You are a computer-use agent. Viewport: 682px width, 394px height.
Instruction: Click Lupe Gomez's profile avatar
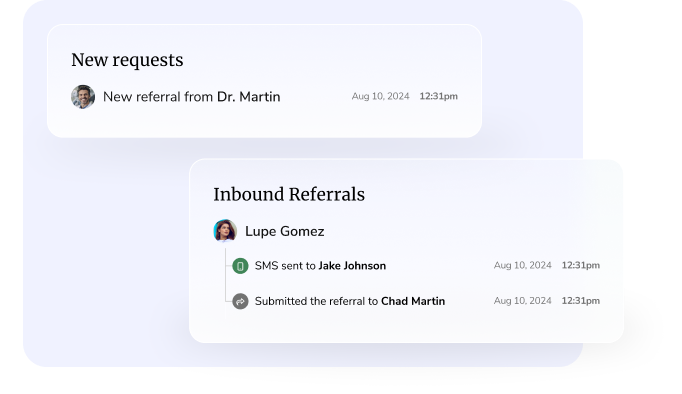tap(225, 231)
